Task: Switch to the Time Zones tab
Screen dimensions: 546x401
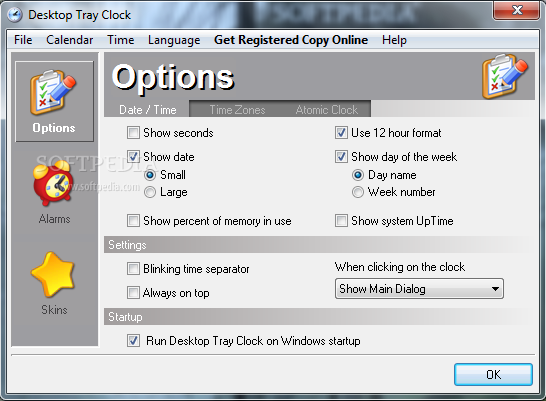Action: [x=237, y=110]
